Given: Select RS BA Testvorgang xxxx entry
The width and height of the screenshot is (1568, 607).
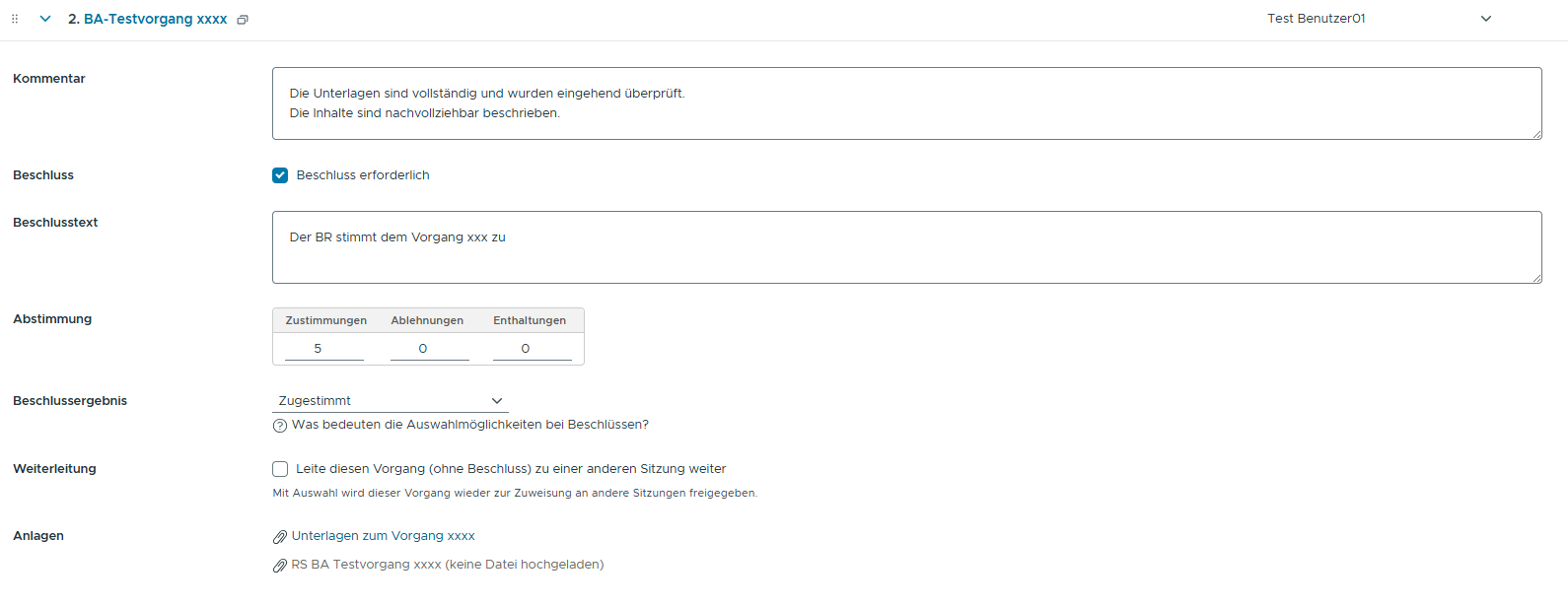Looking at the screenshot, I should (x=447, y=565).
